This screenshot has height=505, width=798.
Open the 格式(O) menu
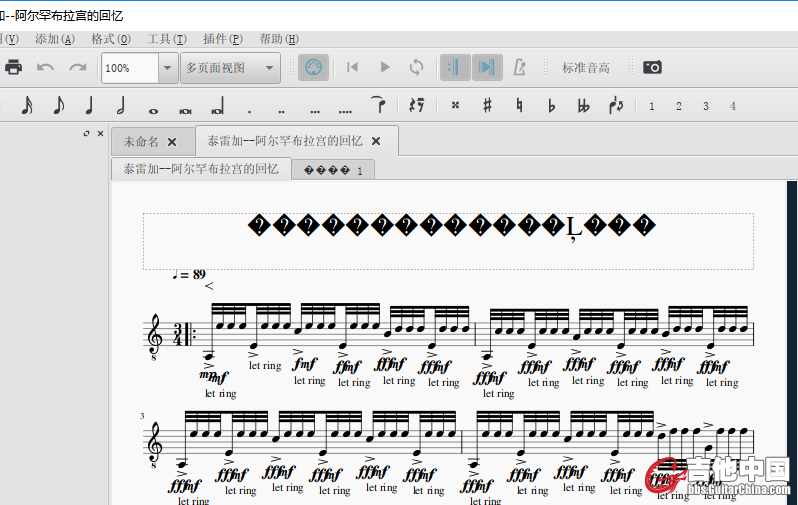(111, 39)
